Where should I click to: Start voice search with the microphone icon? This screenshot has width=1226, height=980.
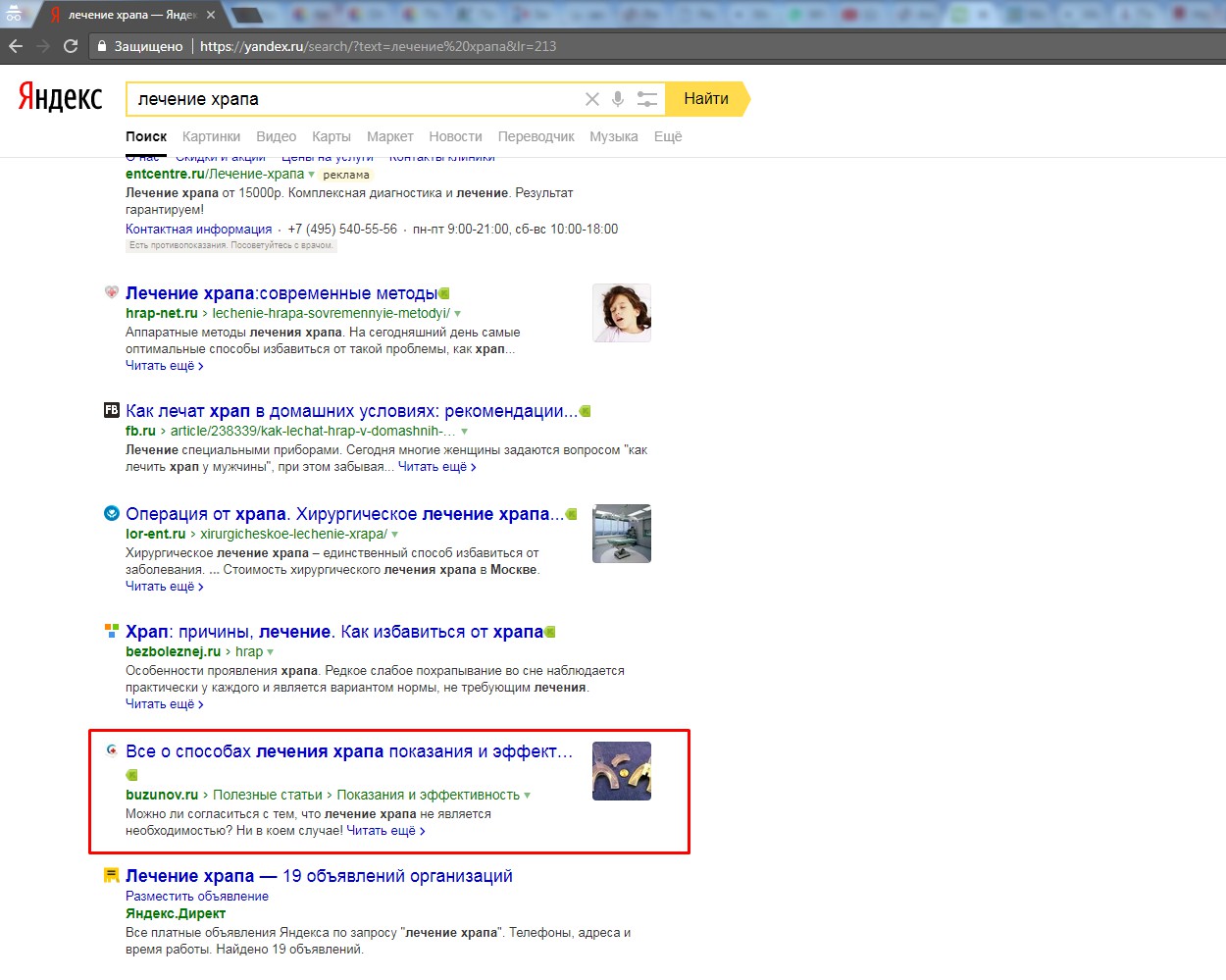(x=618, y=99)
